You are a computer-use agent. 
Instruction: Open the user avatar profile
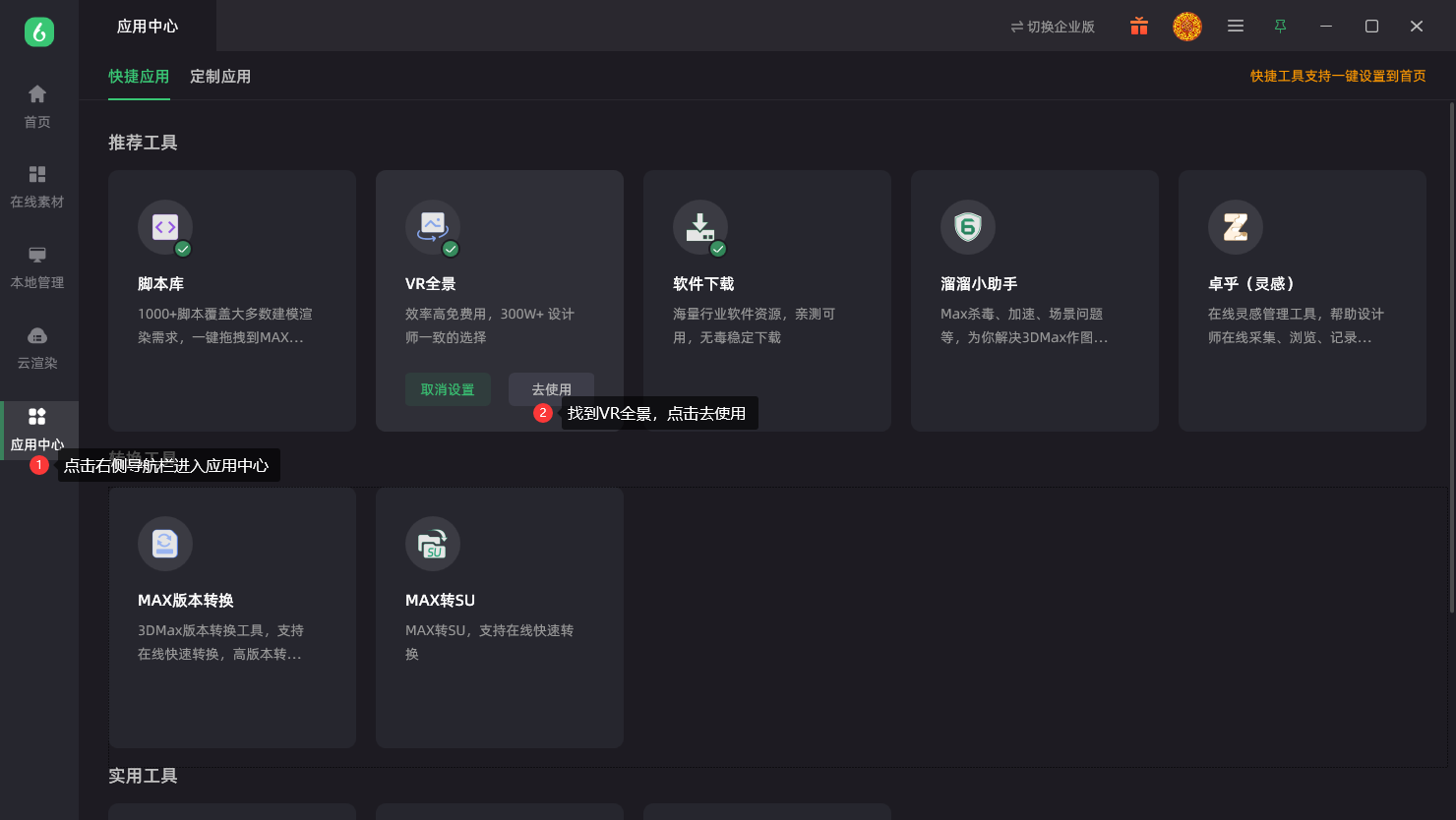point(1187,27)
